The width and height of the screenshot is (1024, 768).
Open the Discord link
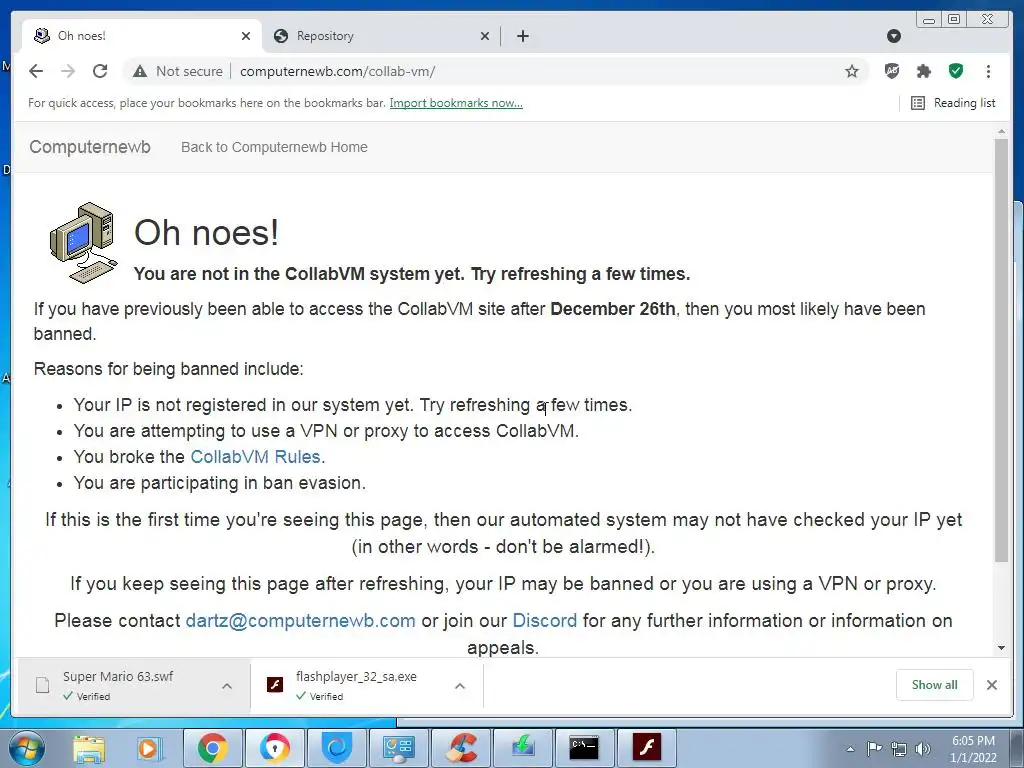(x=545, y=620)
